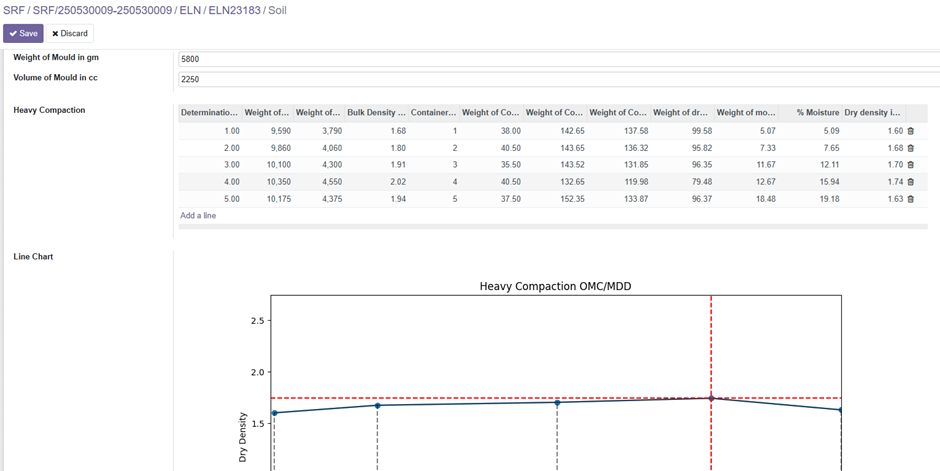The height and width of the screenshot is (471, 940).
Task: Delete determination row 3.00 with trash icon
Action: coord(910,165)
